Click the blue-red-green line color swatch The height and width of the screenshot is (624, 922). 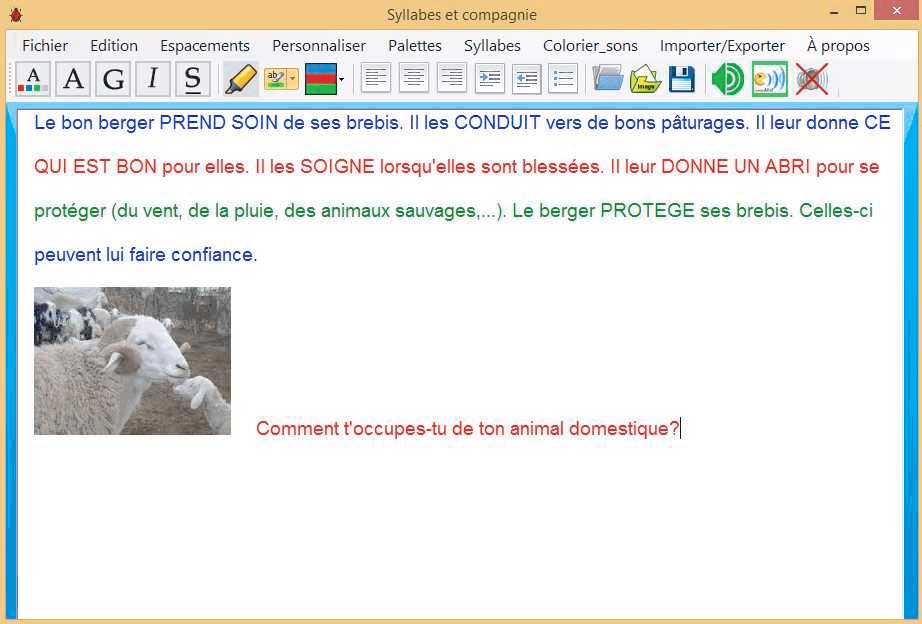pyautogui.click(x=320, y=79)
